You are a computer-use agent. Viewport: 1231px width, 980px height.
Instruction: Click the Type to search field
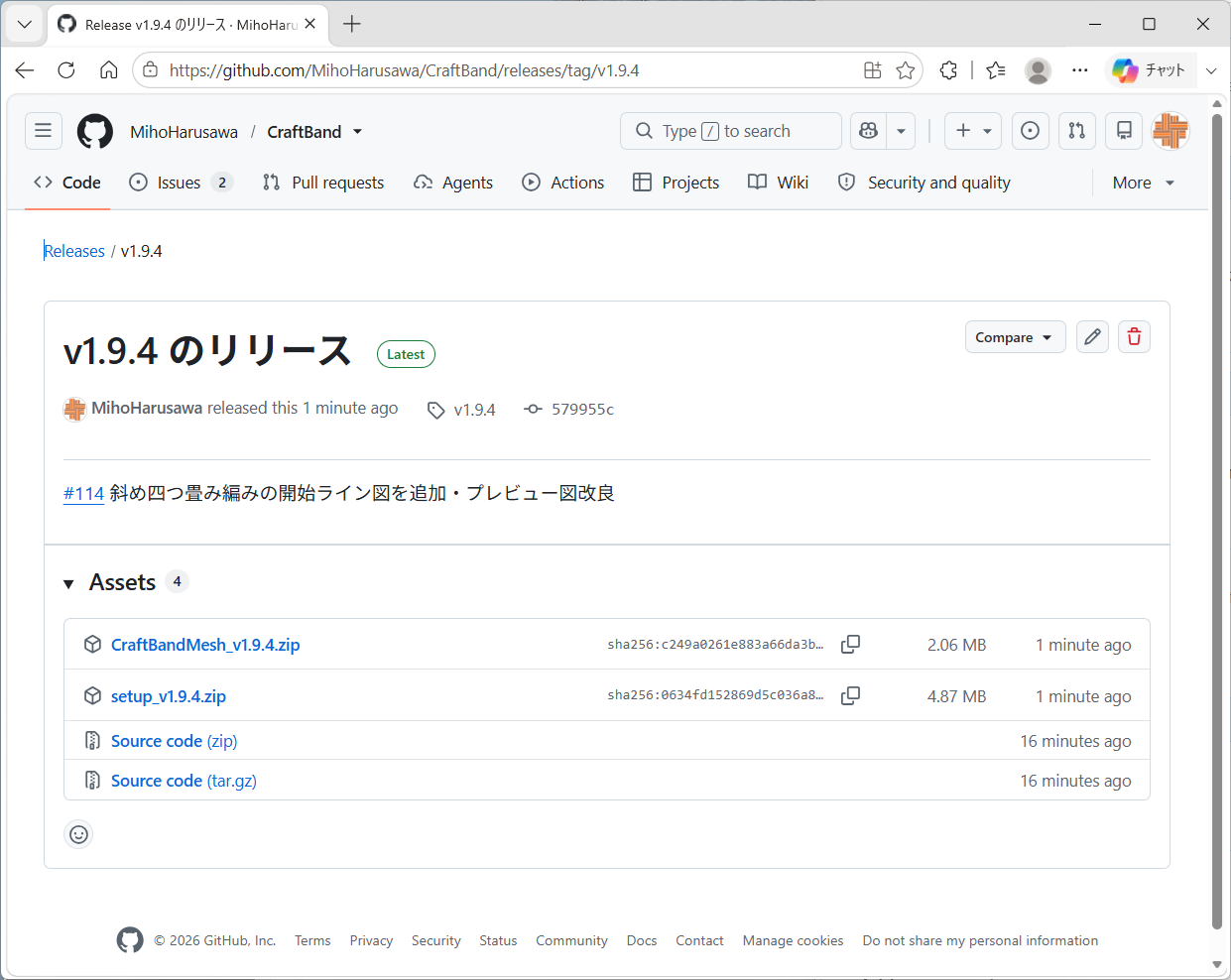click(x=731, y=131)
